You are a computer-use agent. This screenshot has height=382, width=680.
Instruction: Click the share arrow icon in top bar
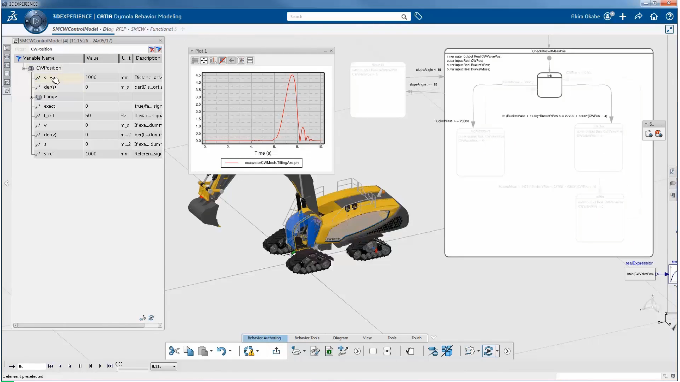coord(638,16)
